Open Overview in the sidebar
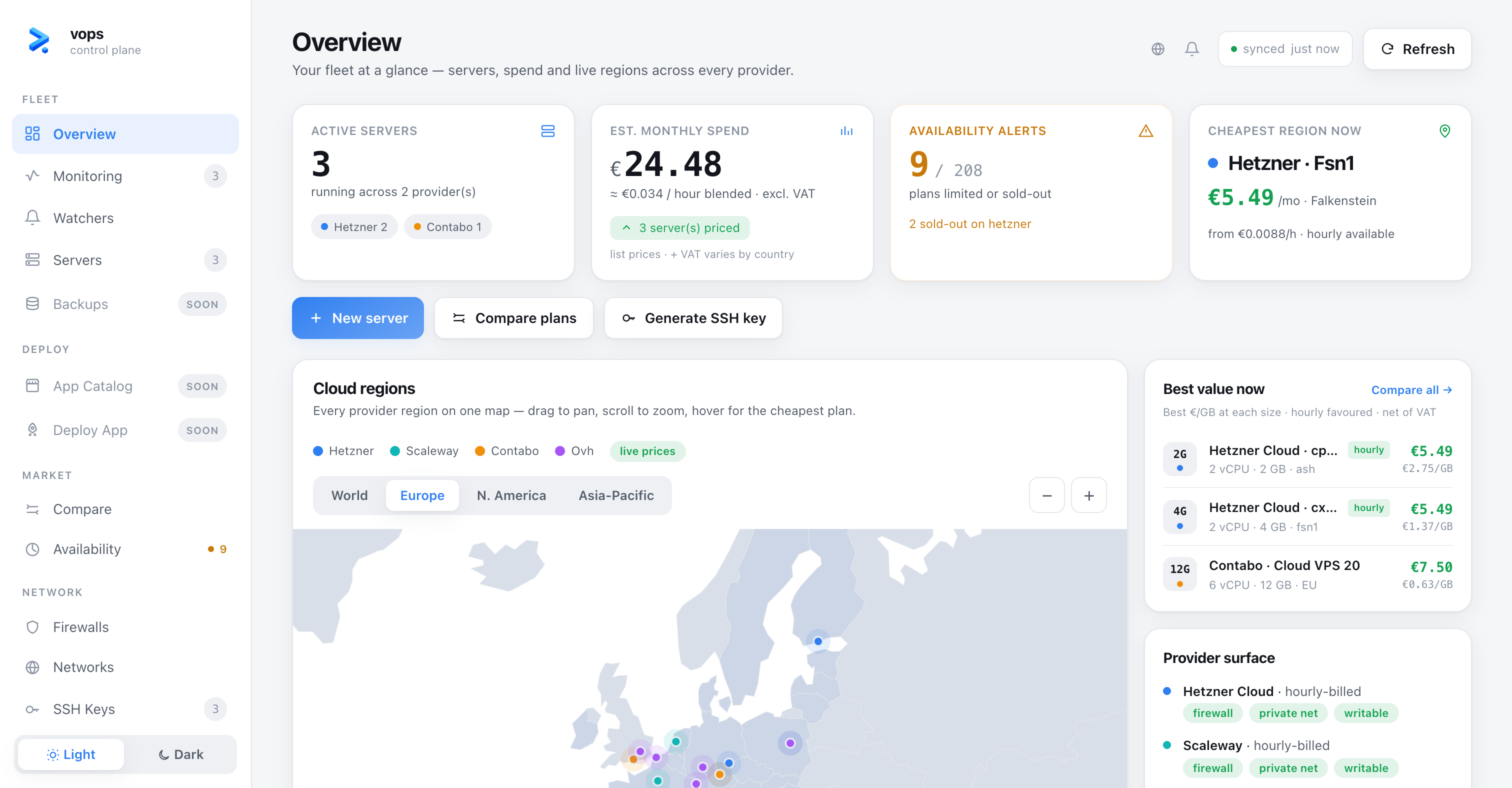Image resolution: width=1512 pixels, height=788 pixels. pos(125,134)
